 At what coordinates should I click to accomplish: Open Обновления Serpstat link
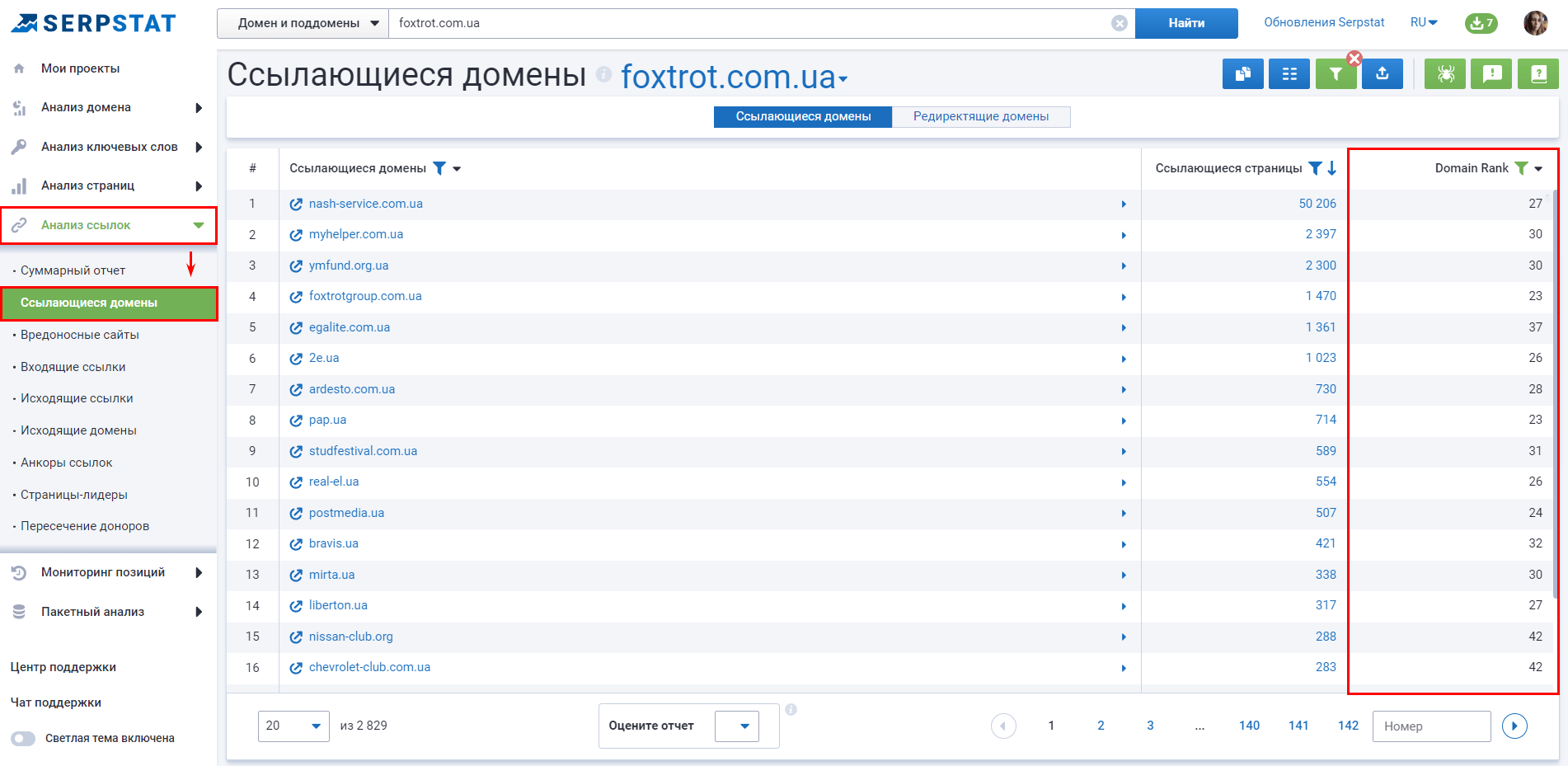(1324, 22)
